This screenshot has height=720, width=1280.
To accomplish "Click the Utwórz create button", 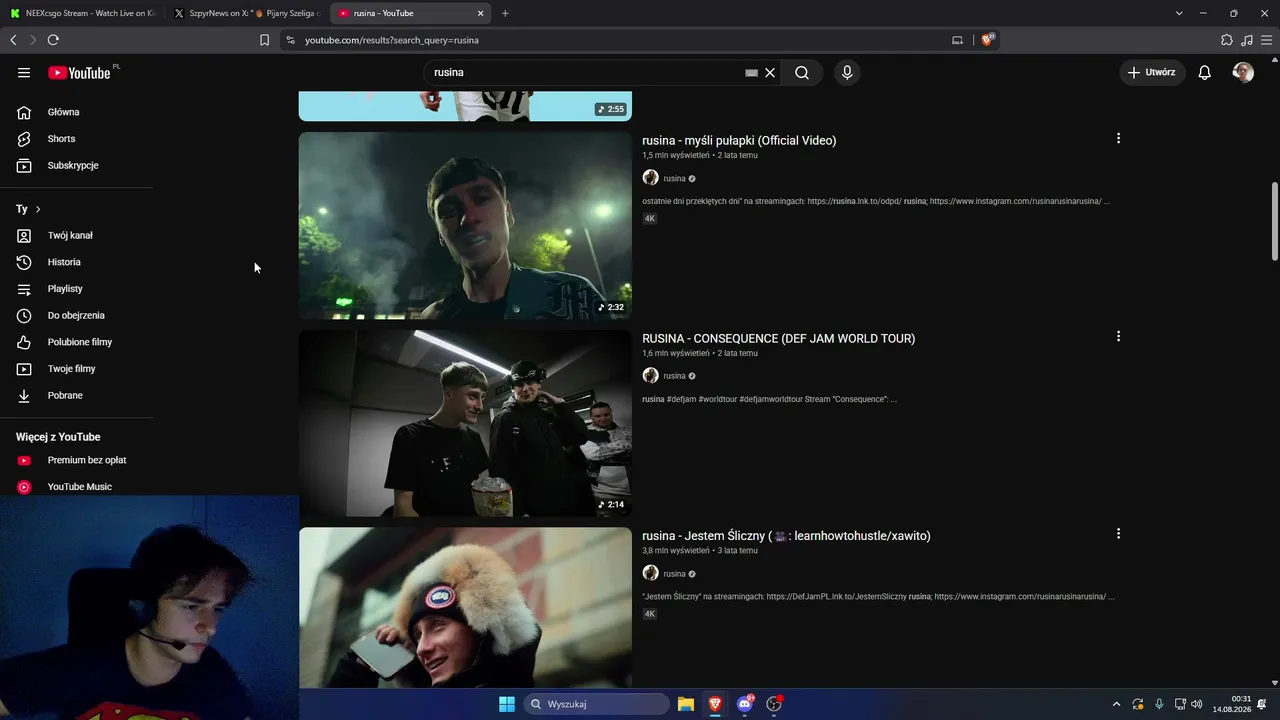I will [x=1152, y=73].
